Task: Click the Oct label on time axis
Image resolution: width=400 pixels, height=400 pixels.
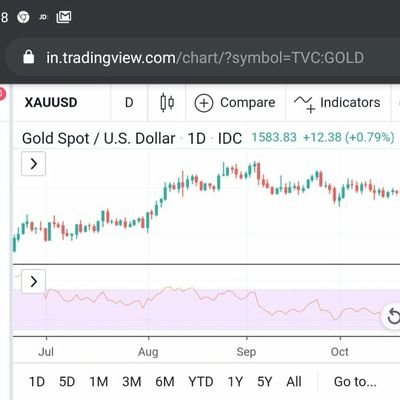Action: click(340, 352)
